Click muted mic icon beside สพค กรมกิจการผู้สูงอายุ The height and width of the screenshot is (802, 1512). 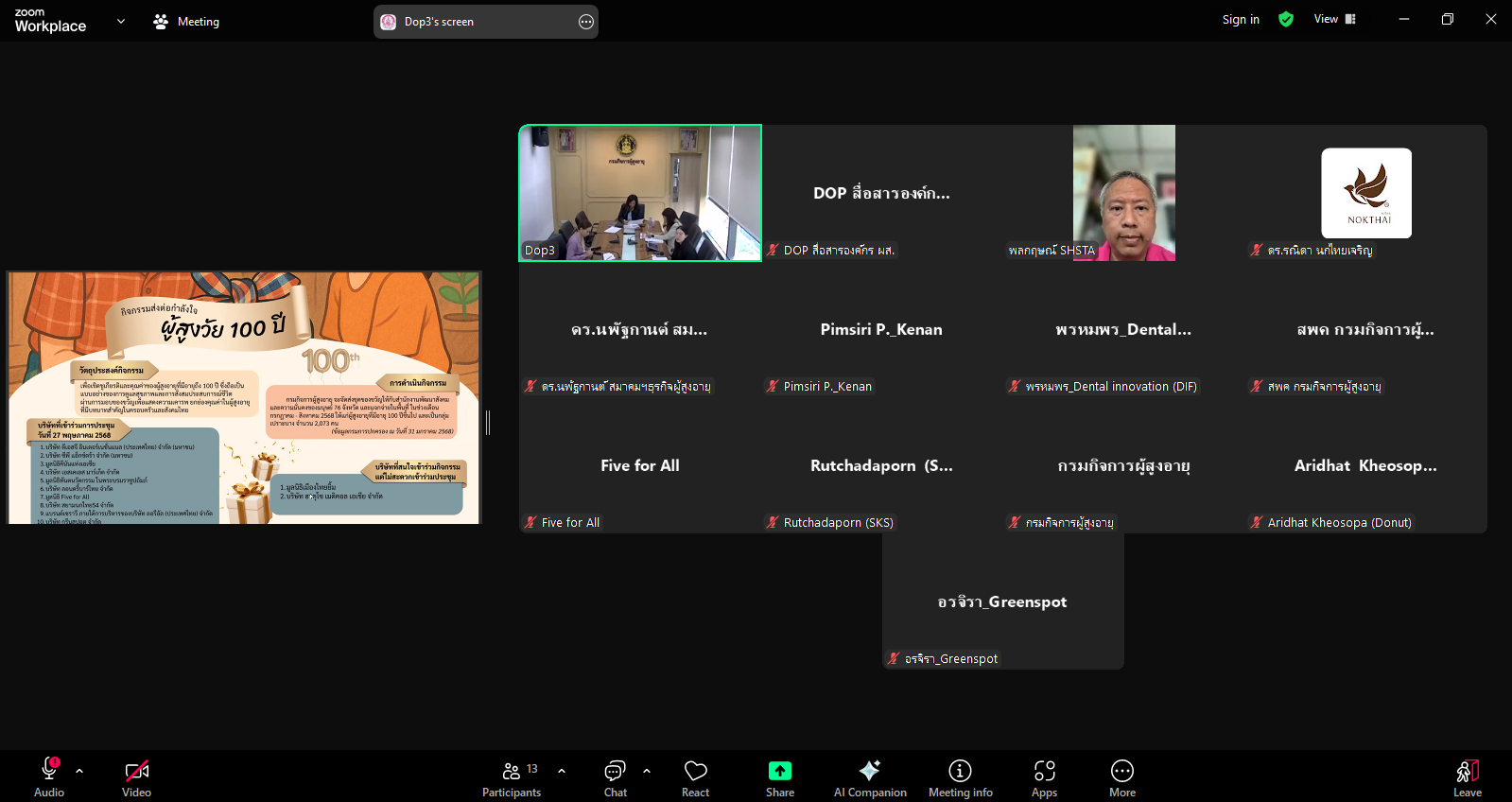1258,386
